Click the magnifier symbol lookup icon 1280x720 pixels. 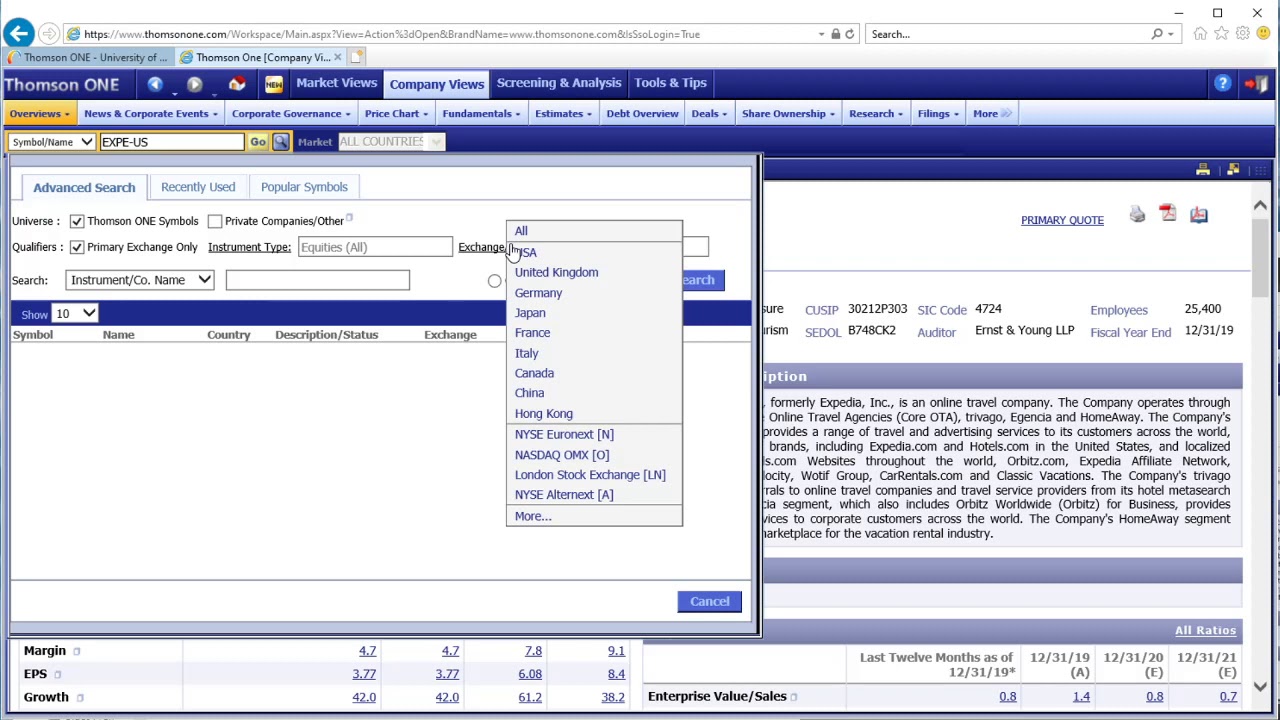click(x=281, y=142)
